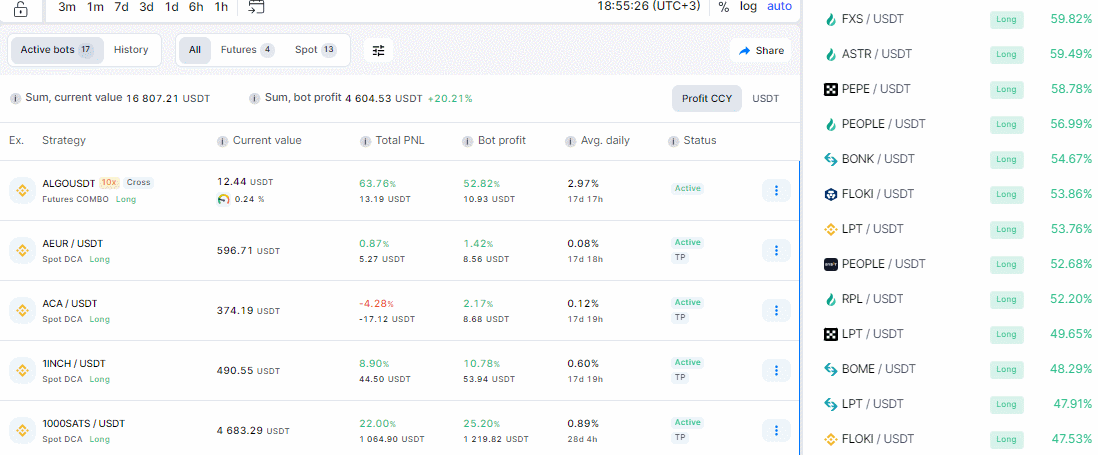Click the info icon beside Total PNL
Viewport: 1098px width, 455px height.
point(365,141)
